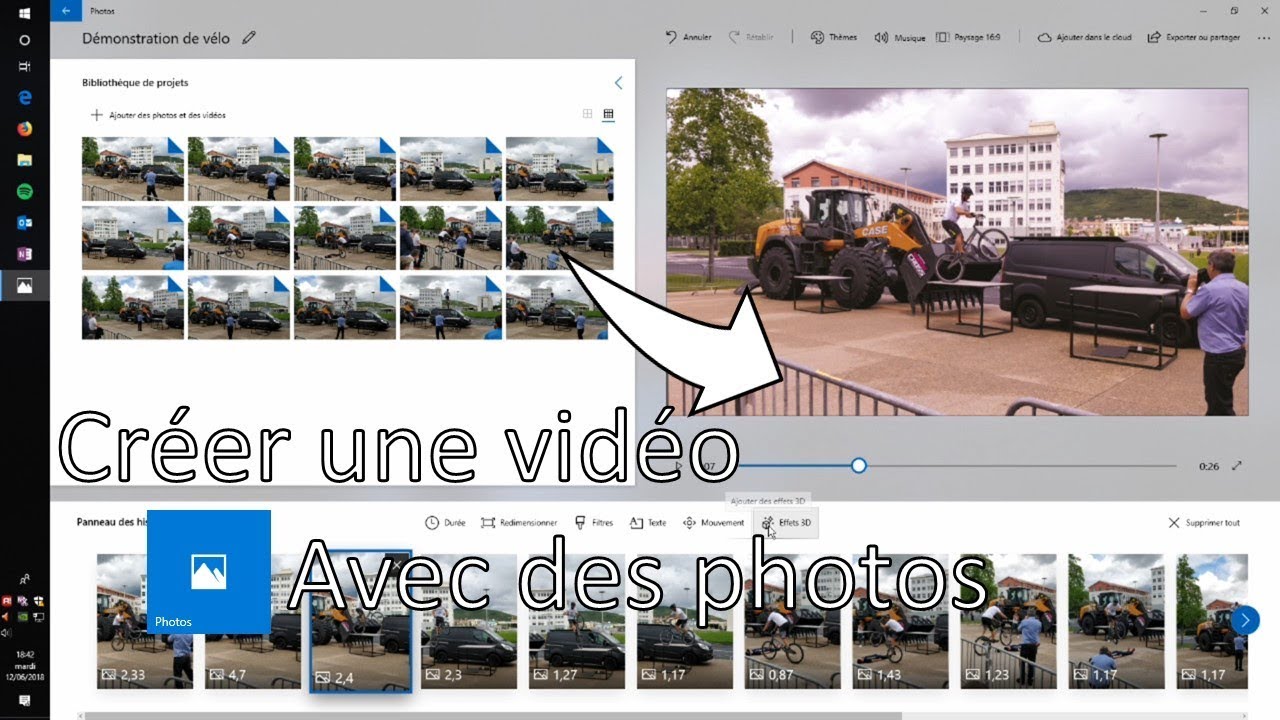Click the 0:26 total duration text
This screenshot has width=1280, height=720.
click(x=1209, y=466)
